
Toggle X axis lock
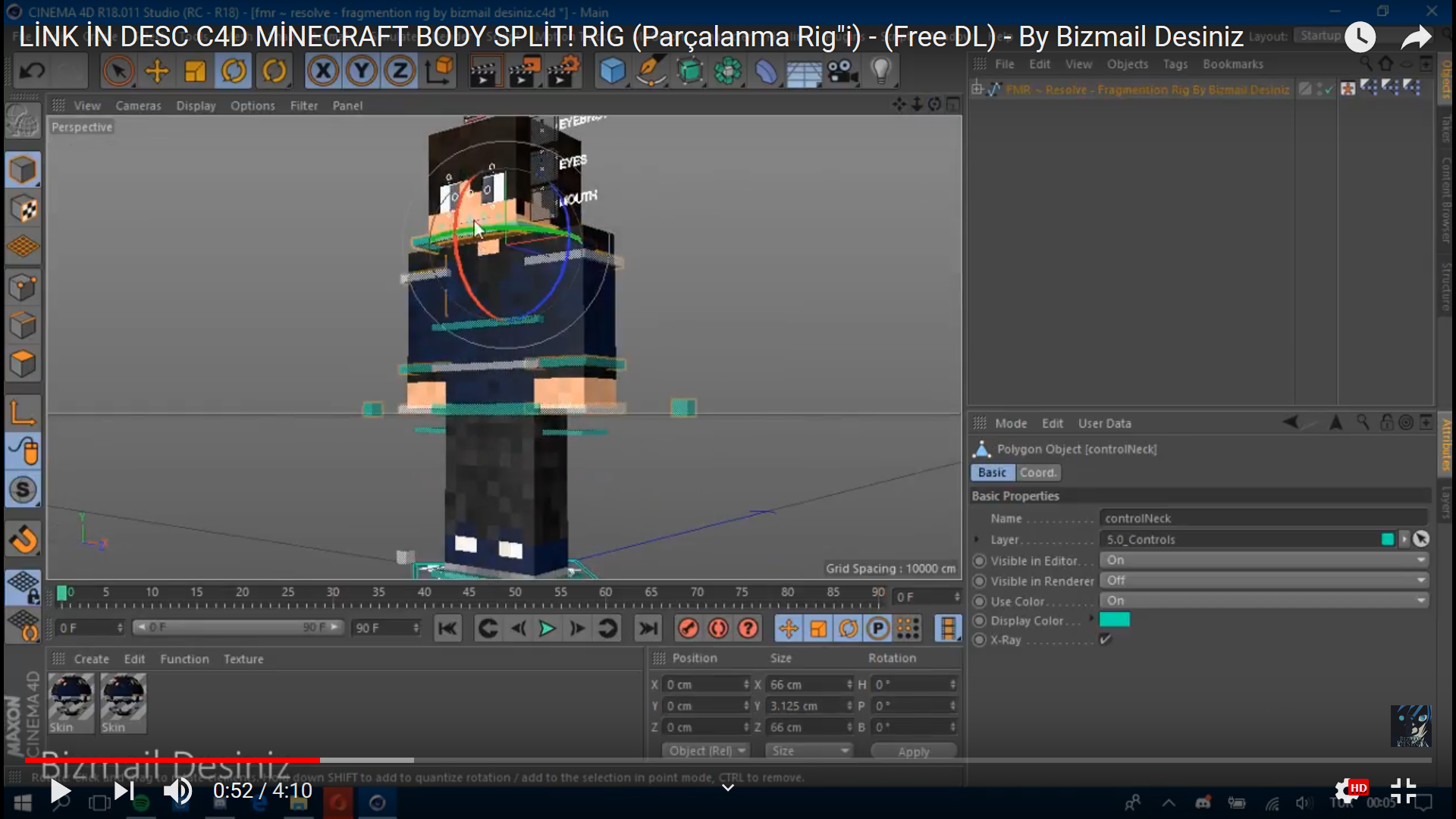pyautogui.click(x=323, y=71)
